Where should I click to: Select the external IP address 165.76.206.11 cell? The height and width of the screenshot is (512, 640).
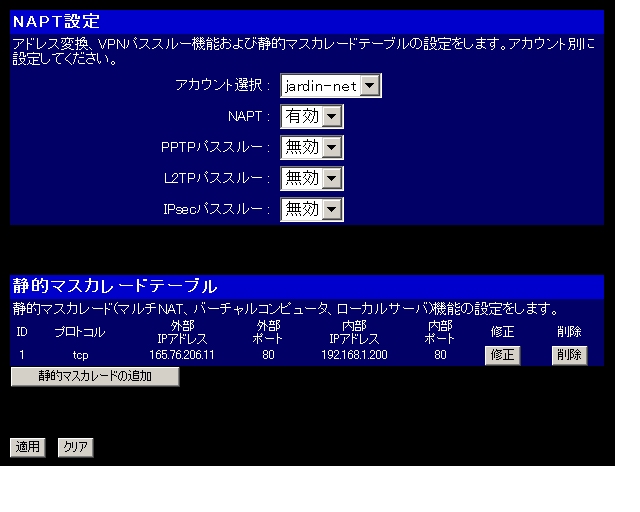(182, 355)
